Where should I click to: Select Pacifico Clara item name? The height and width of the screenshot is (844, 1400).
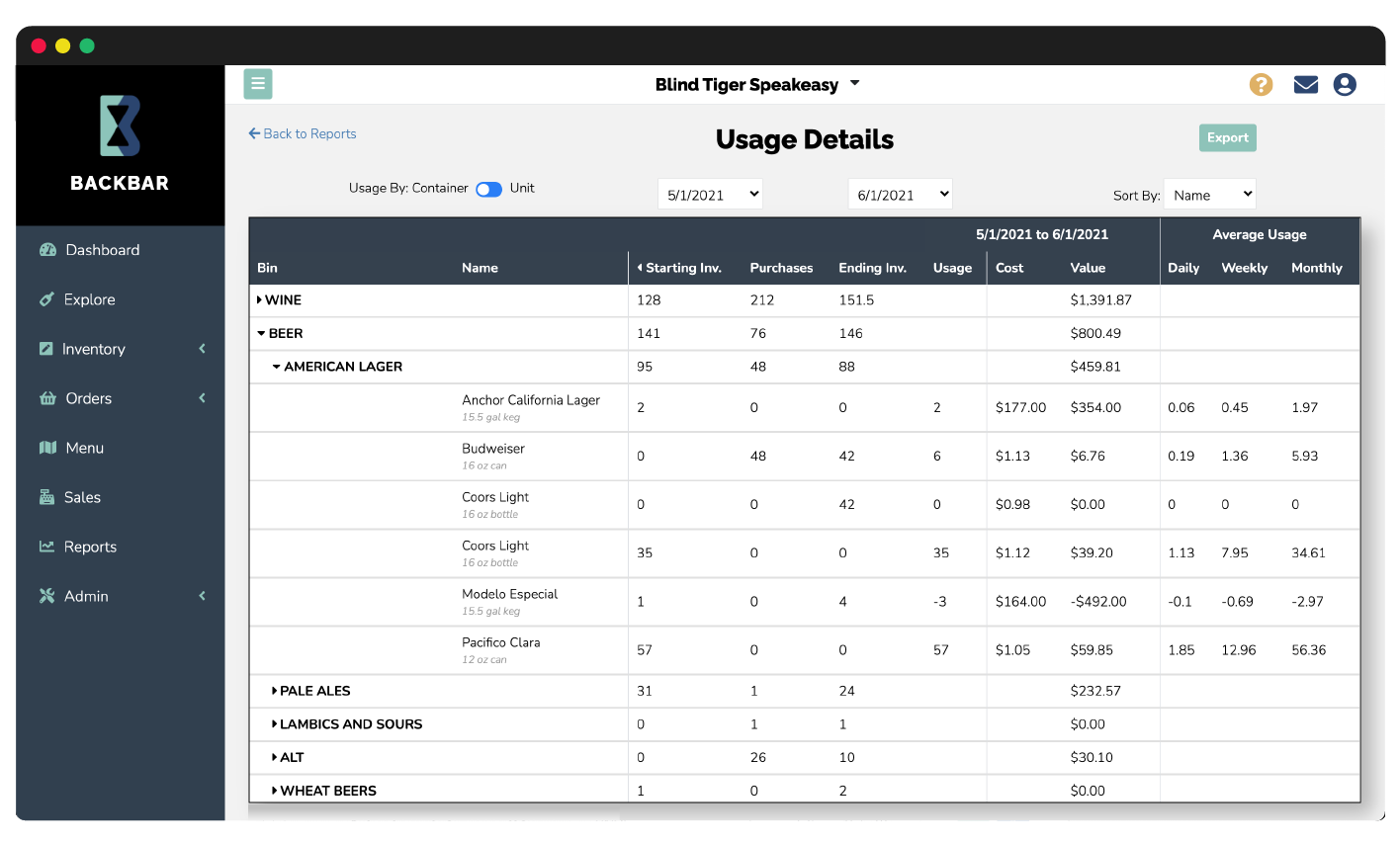coord(500,642)
